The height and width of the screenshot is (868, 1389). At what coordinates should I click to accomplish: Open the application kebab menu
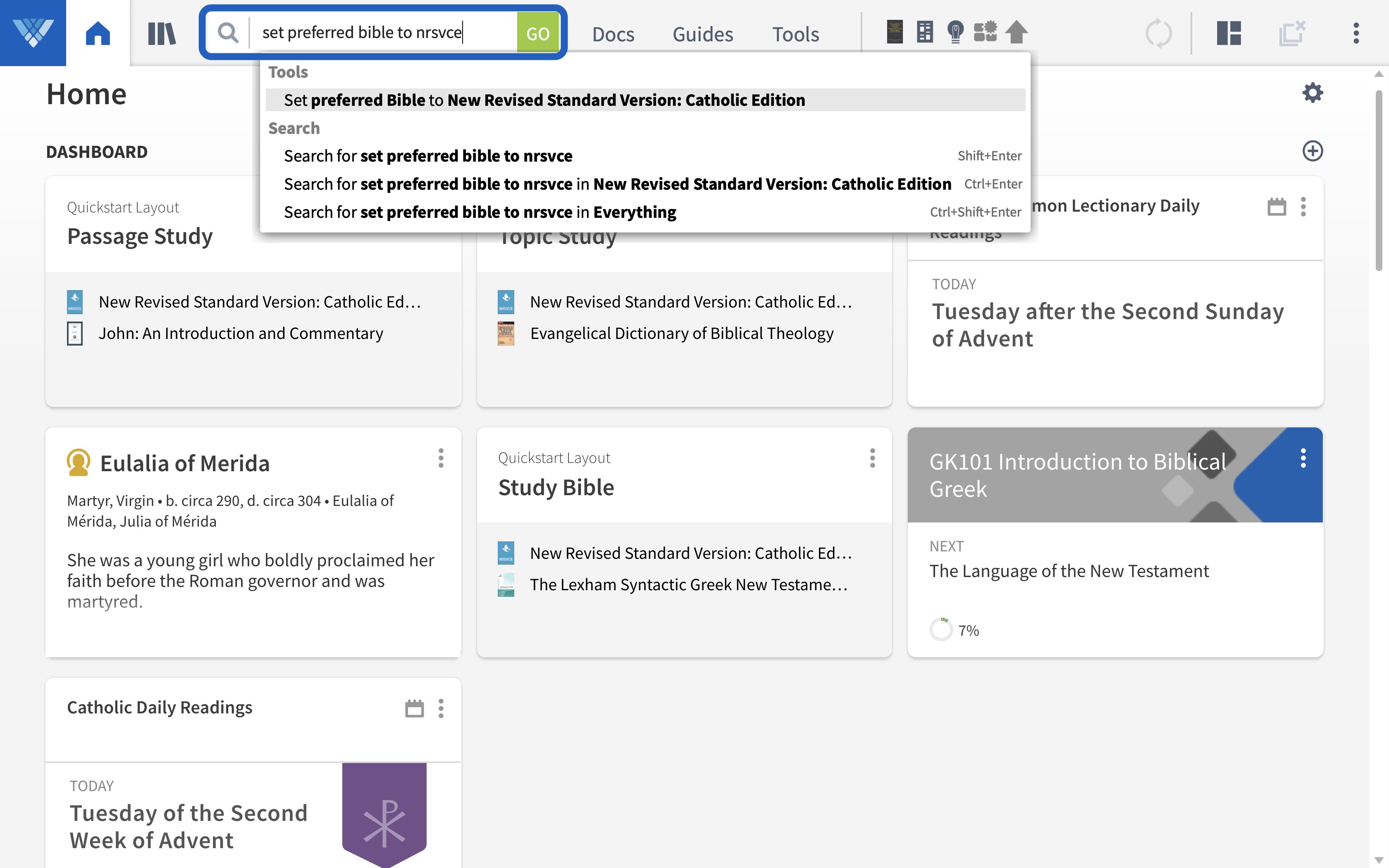[x=1356, y=33]
